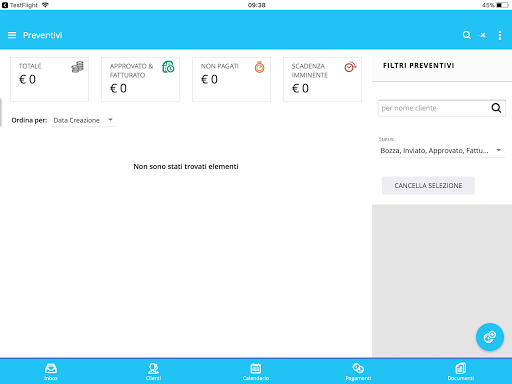Tap the floating add preventivo button

(490, 337)
